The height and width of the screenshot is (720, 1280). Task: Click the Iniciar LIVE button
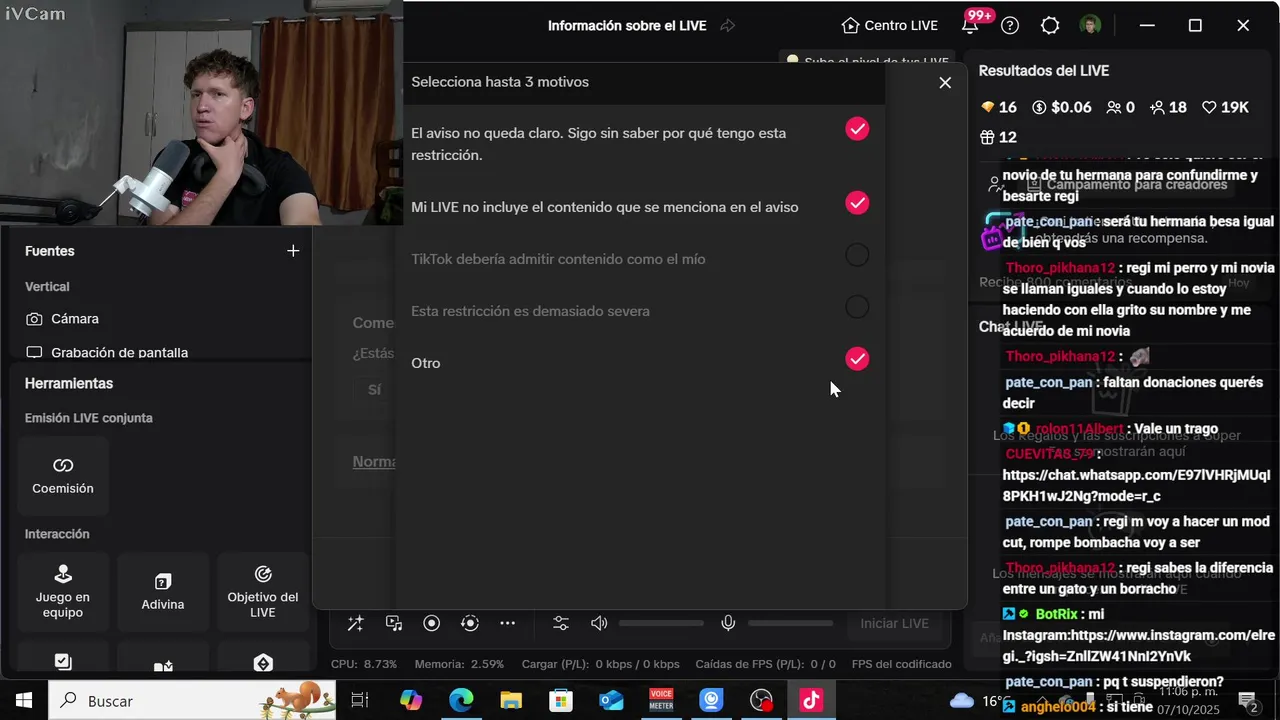895,623
